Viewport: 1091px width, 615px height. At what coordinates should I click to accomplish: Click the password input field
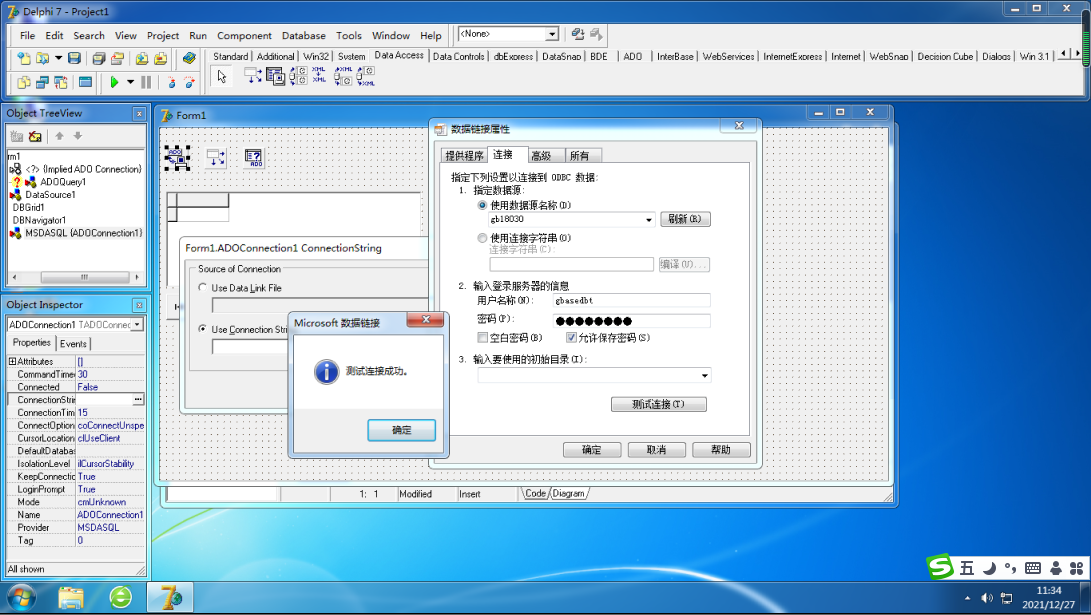tap(632, 321)
